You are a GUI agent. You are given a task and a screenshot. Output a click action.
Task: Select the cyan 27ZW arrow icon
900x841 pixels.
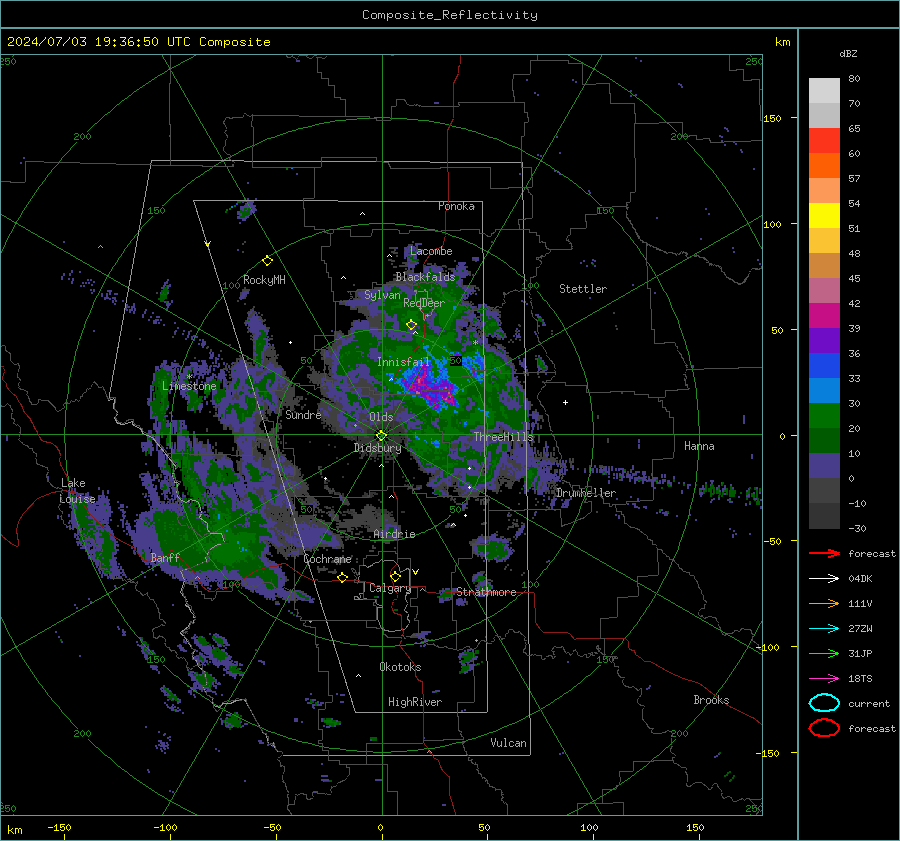(x=824, y=629)
